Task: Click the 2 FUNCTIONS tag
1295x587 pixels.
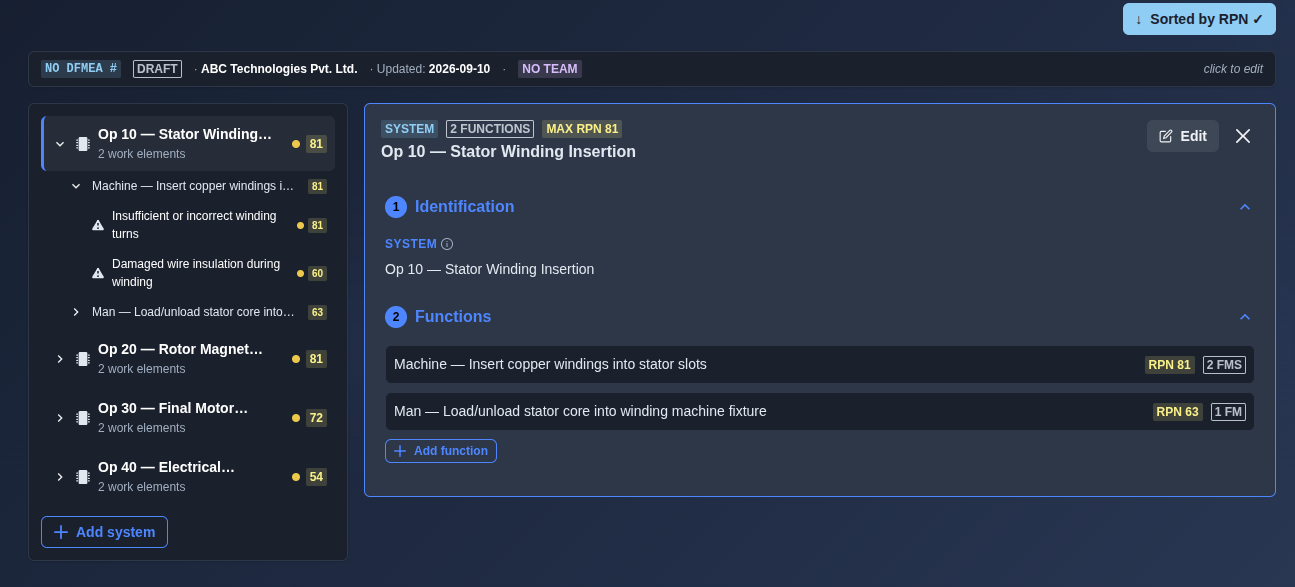Action: [x=490, y=129]
